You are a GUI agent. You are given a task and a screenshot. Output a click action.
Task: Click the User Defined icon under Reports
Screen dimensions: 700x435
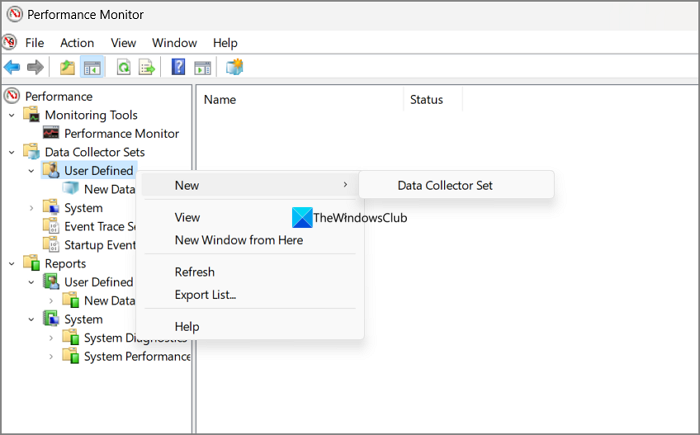point(51,281)
